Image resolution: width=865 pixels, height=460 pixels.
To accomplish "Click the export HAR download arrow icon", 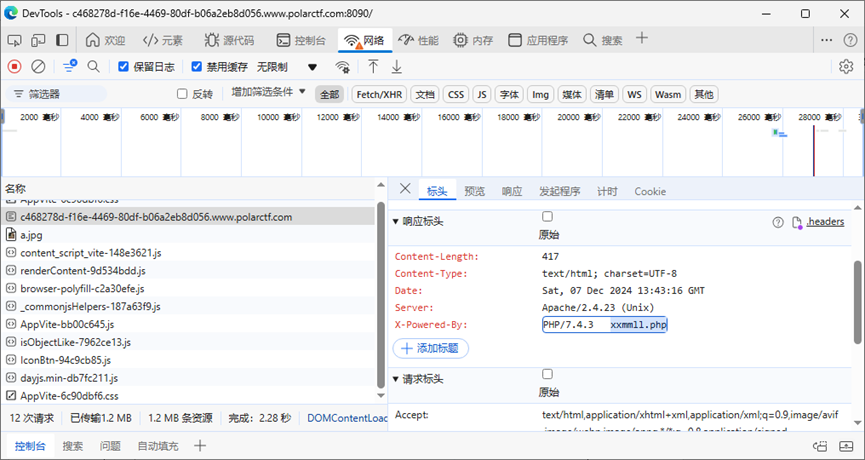I will tap(396, 67).
